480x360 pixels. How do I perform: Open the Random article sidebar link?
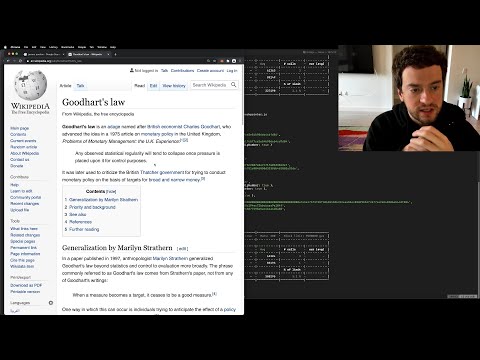click(x=24, y=147)
